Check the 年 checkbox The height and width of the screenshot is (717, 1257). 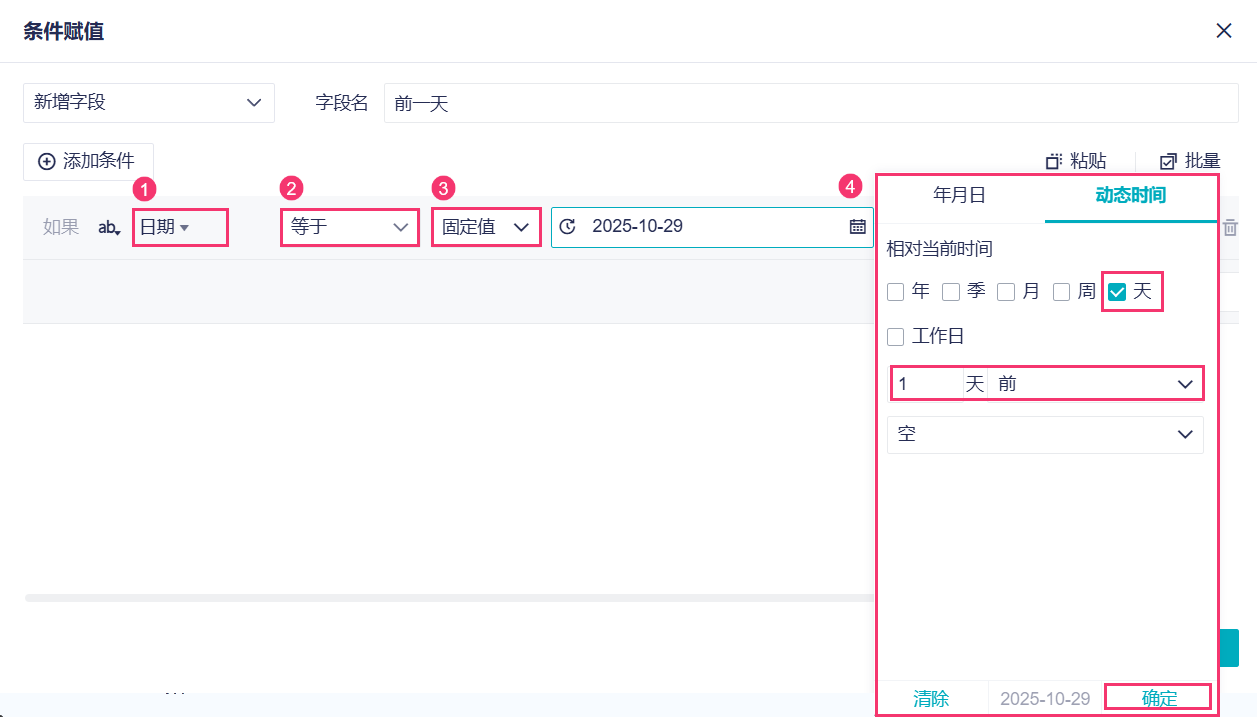point(896,292)
